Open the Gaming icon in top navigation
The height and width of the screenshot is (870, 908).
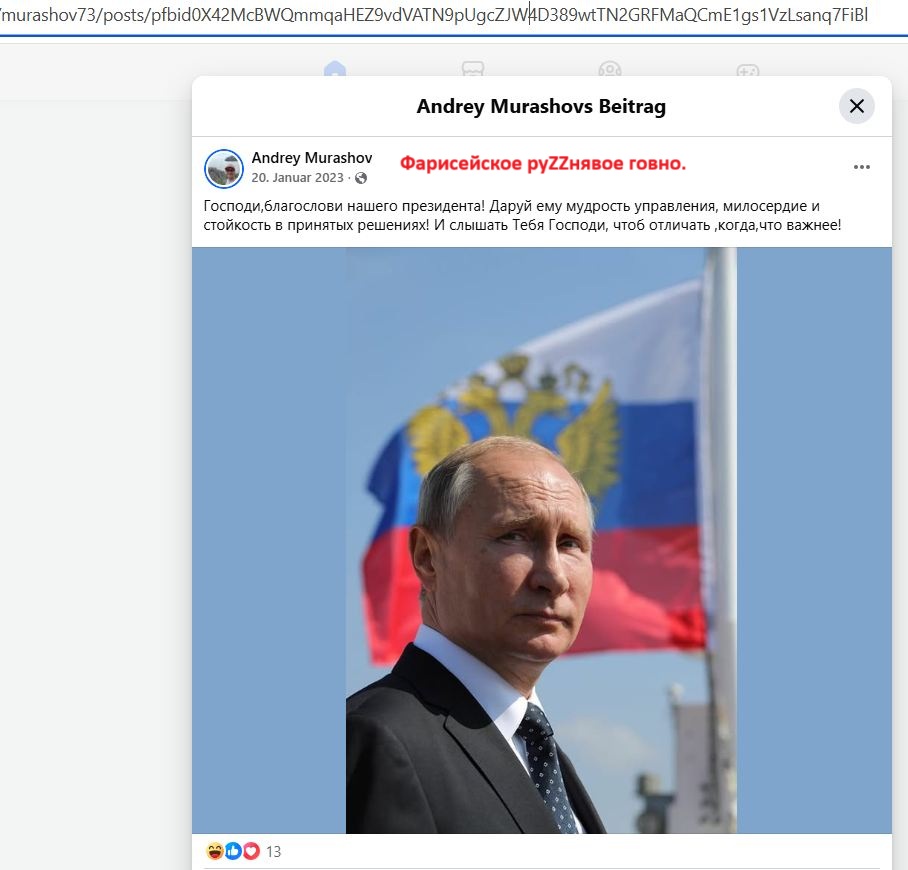[748, 70]
